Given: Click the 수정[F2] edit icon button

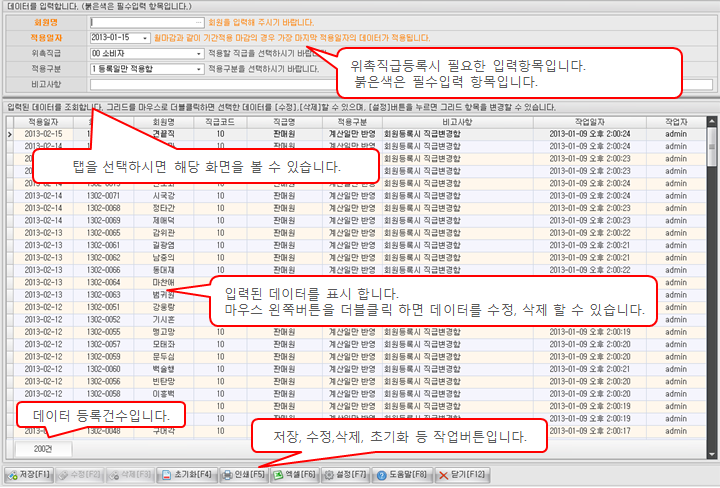Looking at the screenshot, I should pos(80,475).
